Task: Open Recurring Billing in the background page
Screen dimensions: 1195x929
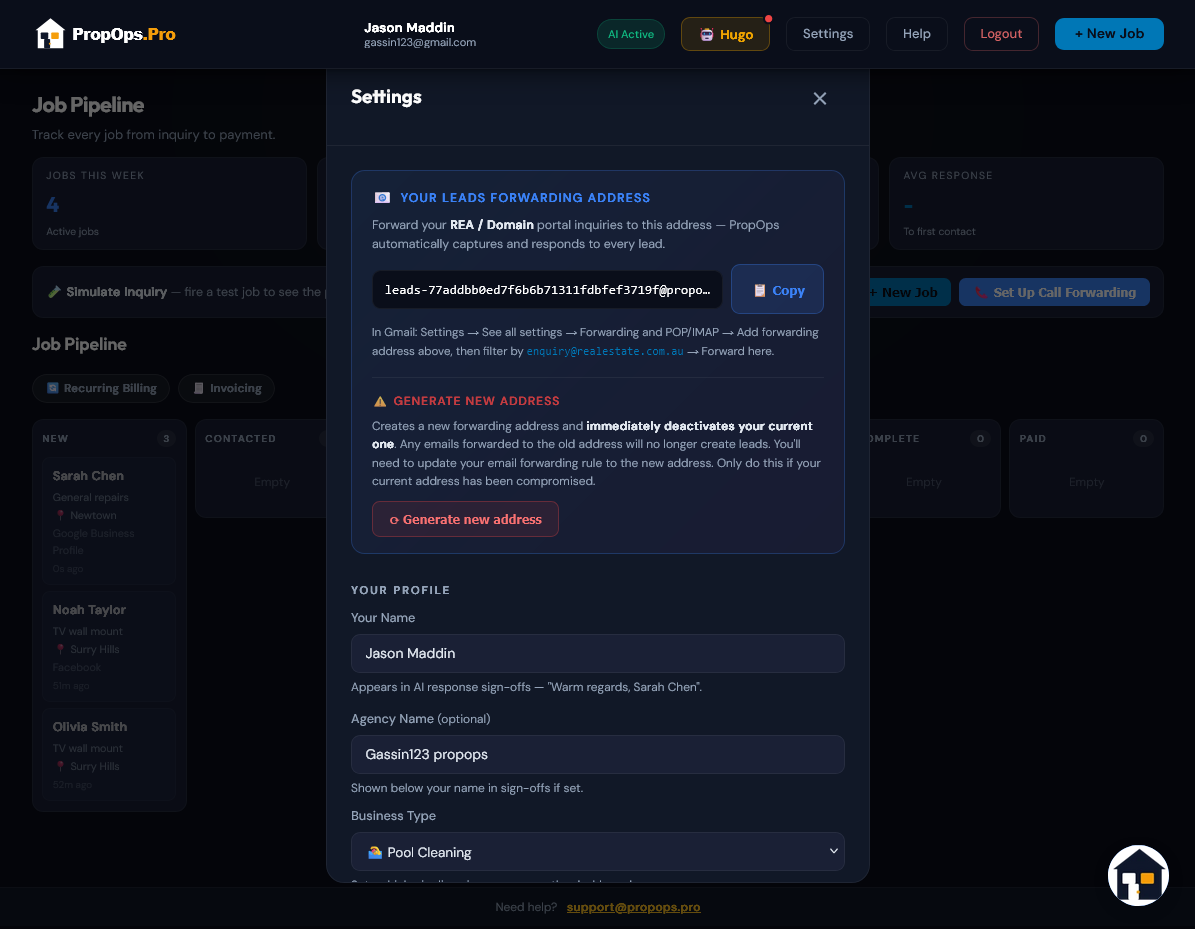Action: (101, 388)
